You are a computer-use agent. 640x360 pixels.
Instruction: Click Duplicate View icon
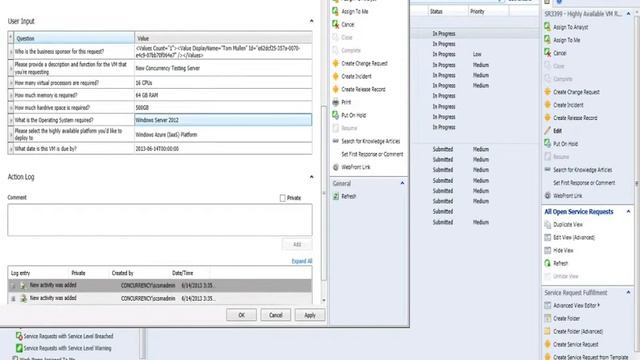click(547, 224)
